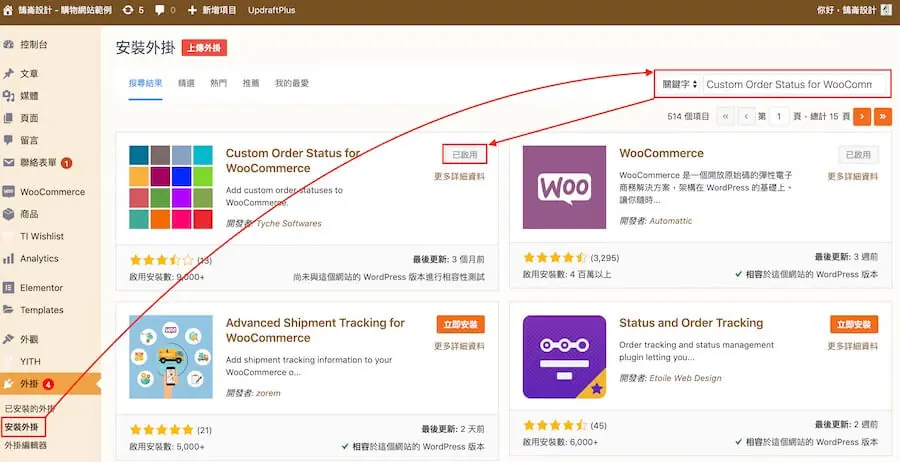Click the Advanced Shipment Tracking thumbnail
The height and width of the screenshot is (462, 900).
click(171, 357)
